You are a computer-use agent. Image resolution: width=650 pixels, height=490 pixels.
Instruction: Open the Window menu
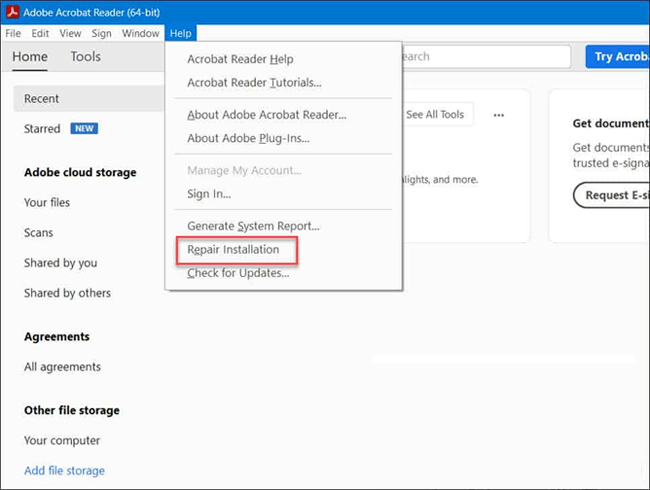pos(140,33)
